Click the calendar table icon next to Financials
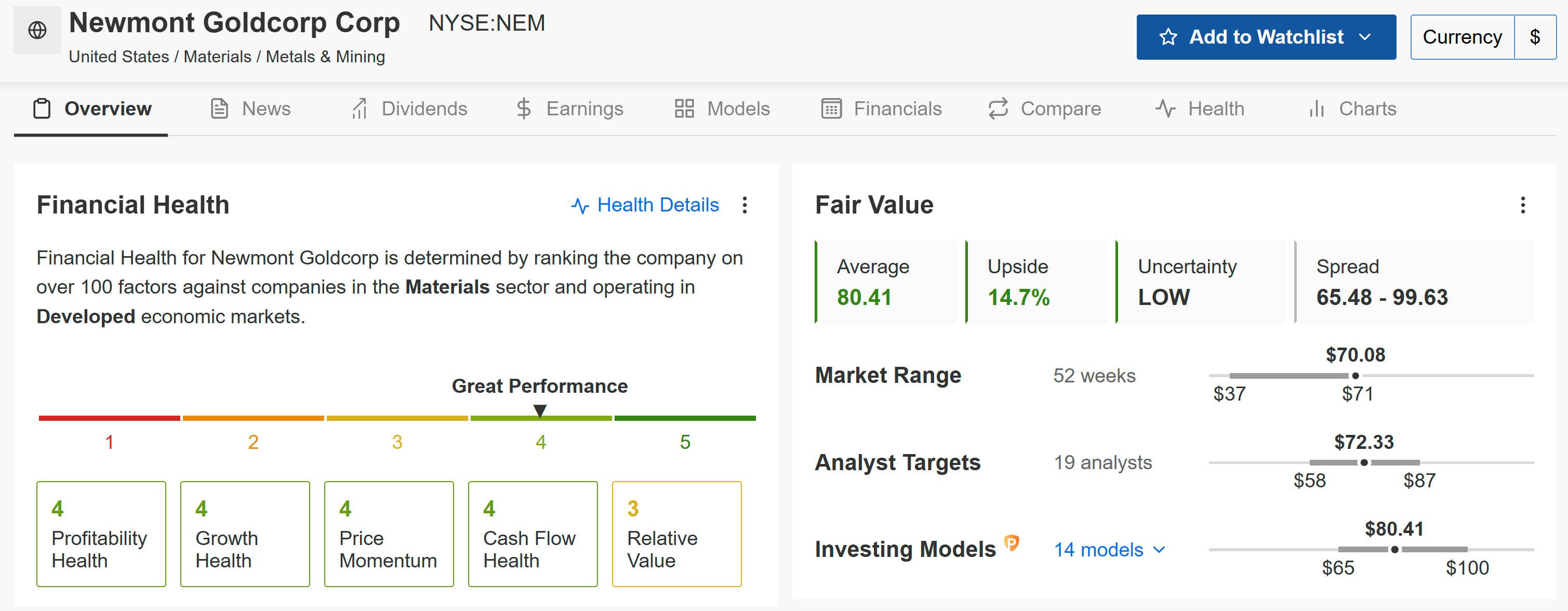1568x611 pixels. pos(831,109)
